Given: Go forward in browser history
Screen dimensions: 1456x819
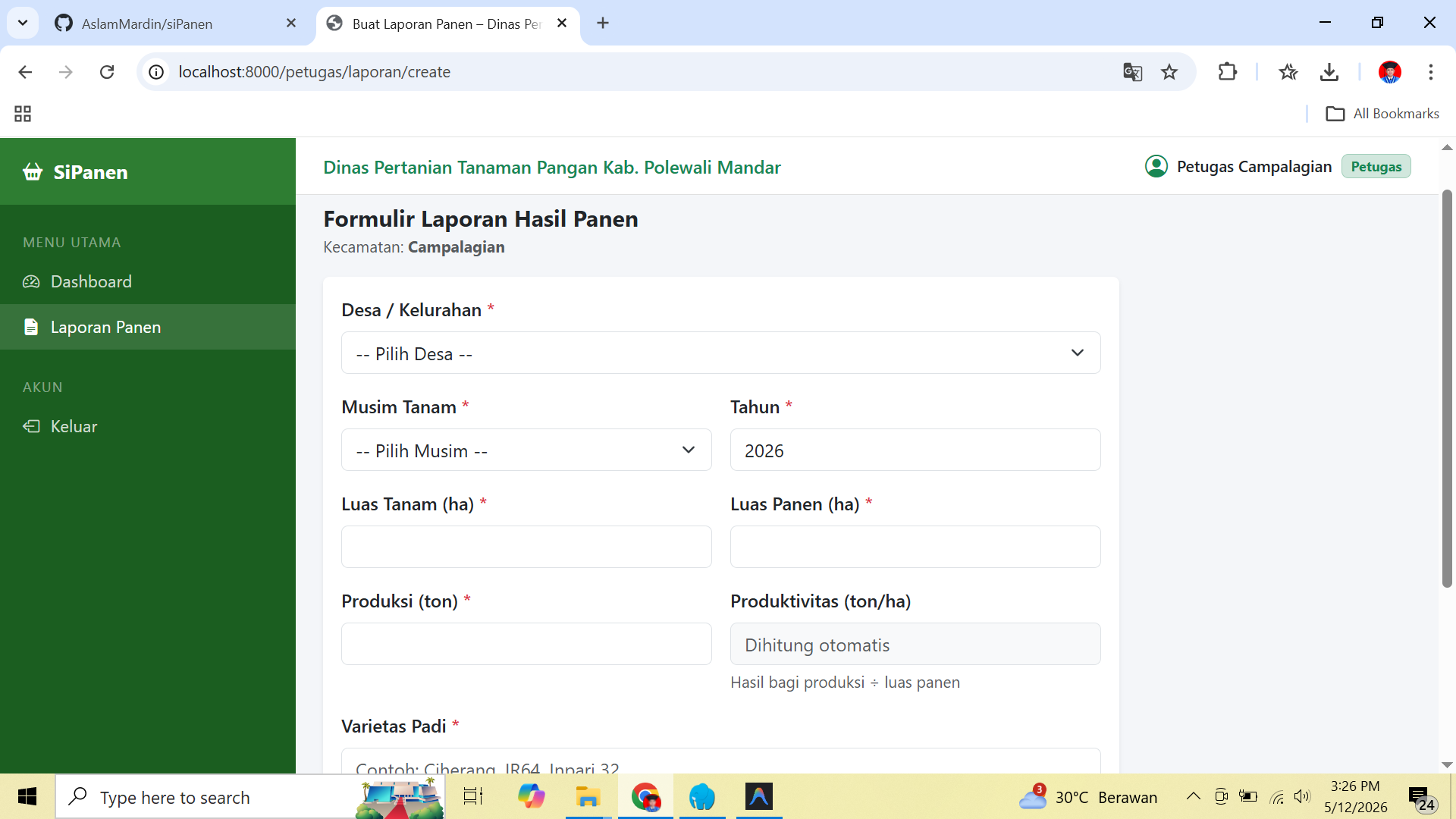Looking at the screenshot, I should coord(66,72).
